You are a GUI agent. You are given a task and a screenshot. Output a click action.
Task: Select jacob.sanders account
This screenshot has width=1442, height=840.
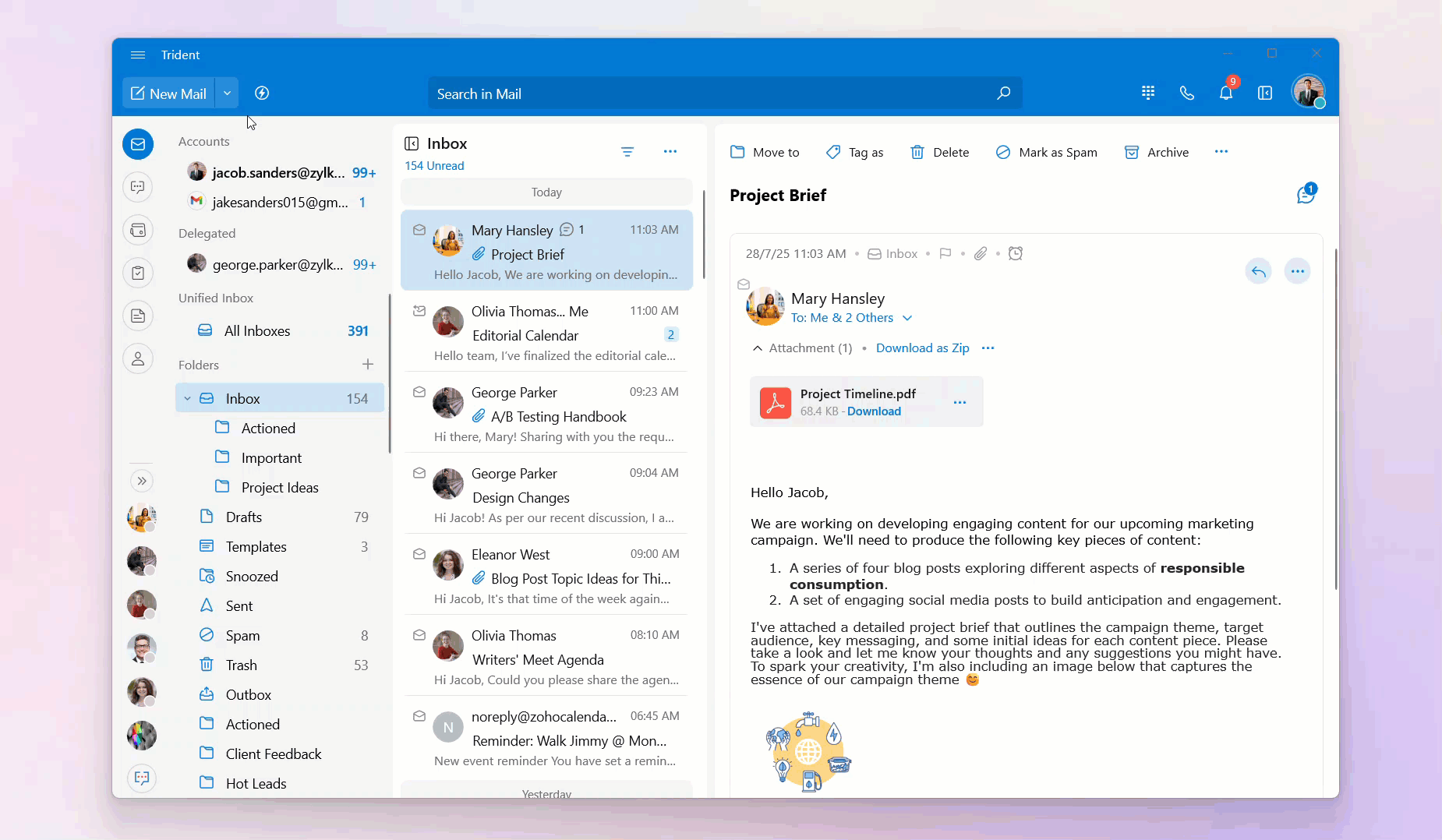click(281, 172)
